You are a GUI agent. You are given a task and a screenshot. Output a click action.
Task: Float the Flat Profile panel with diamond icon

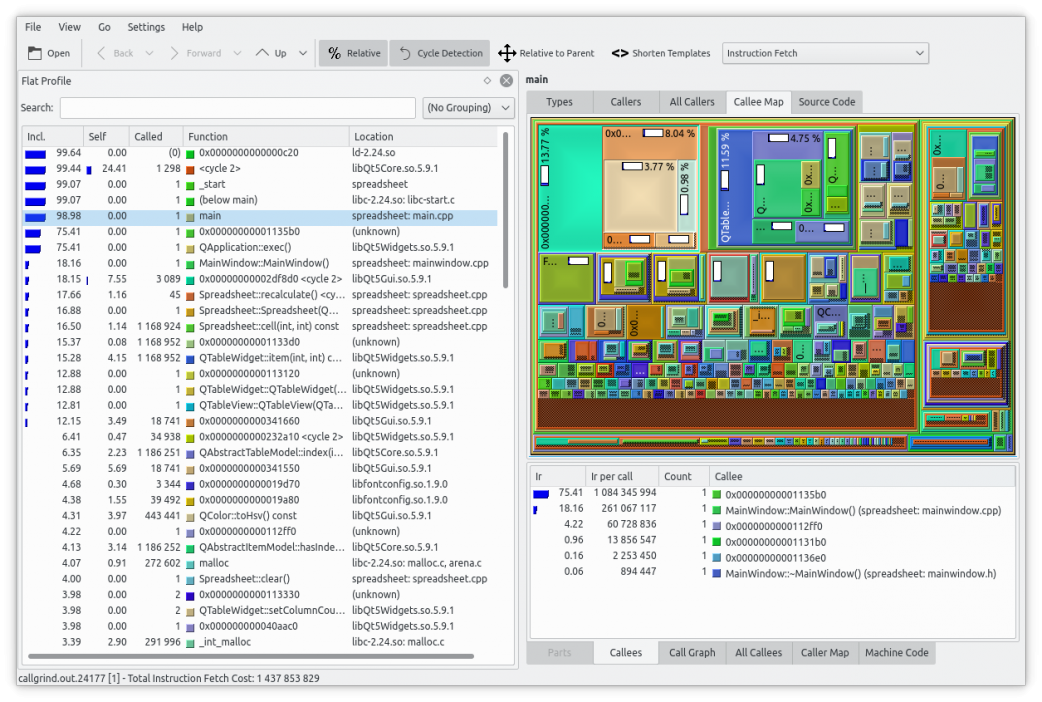487,81
